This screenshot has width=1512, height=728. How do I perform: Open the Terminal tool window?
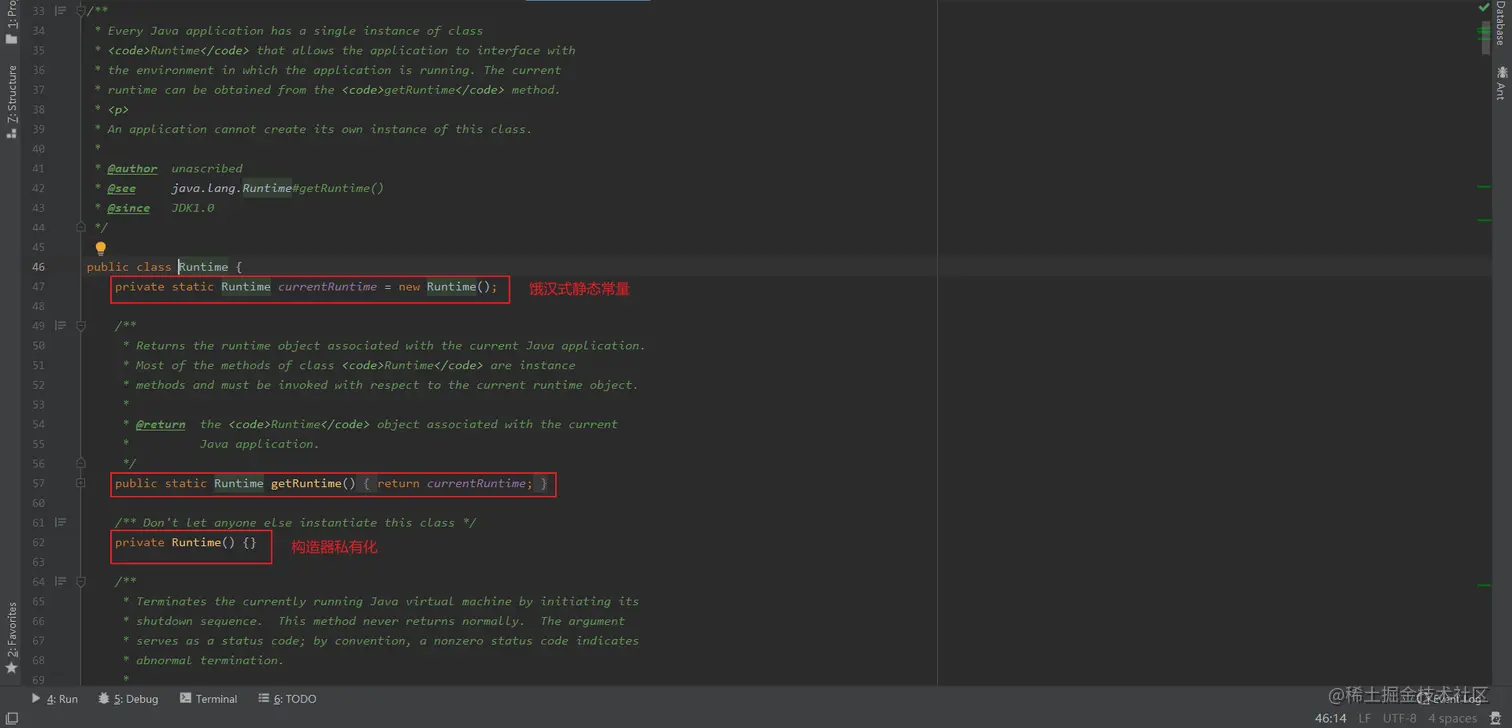tap(208, 699)
